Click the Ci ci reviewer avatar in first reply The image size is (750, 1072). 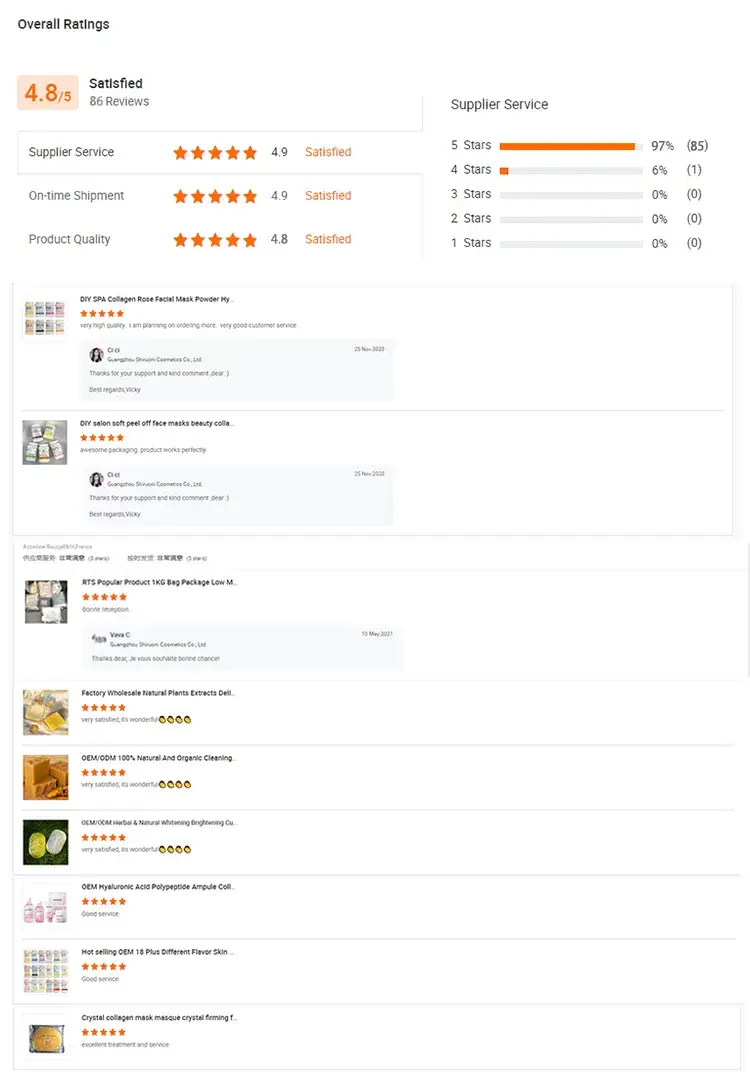96,354
